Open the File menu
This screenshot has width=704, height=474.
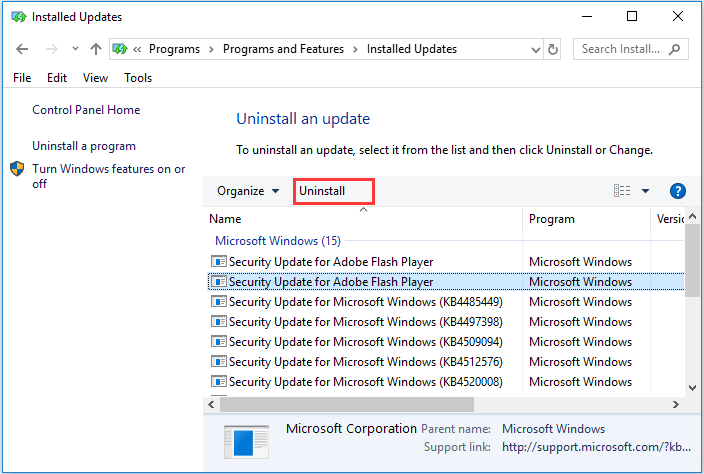pos(22,78)
